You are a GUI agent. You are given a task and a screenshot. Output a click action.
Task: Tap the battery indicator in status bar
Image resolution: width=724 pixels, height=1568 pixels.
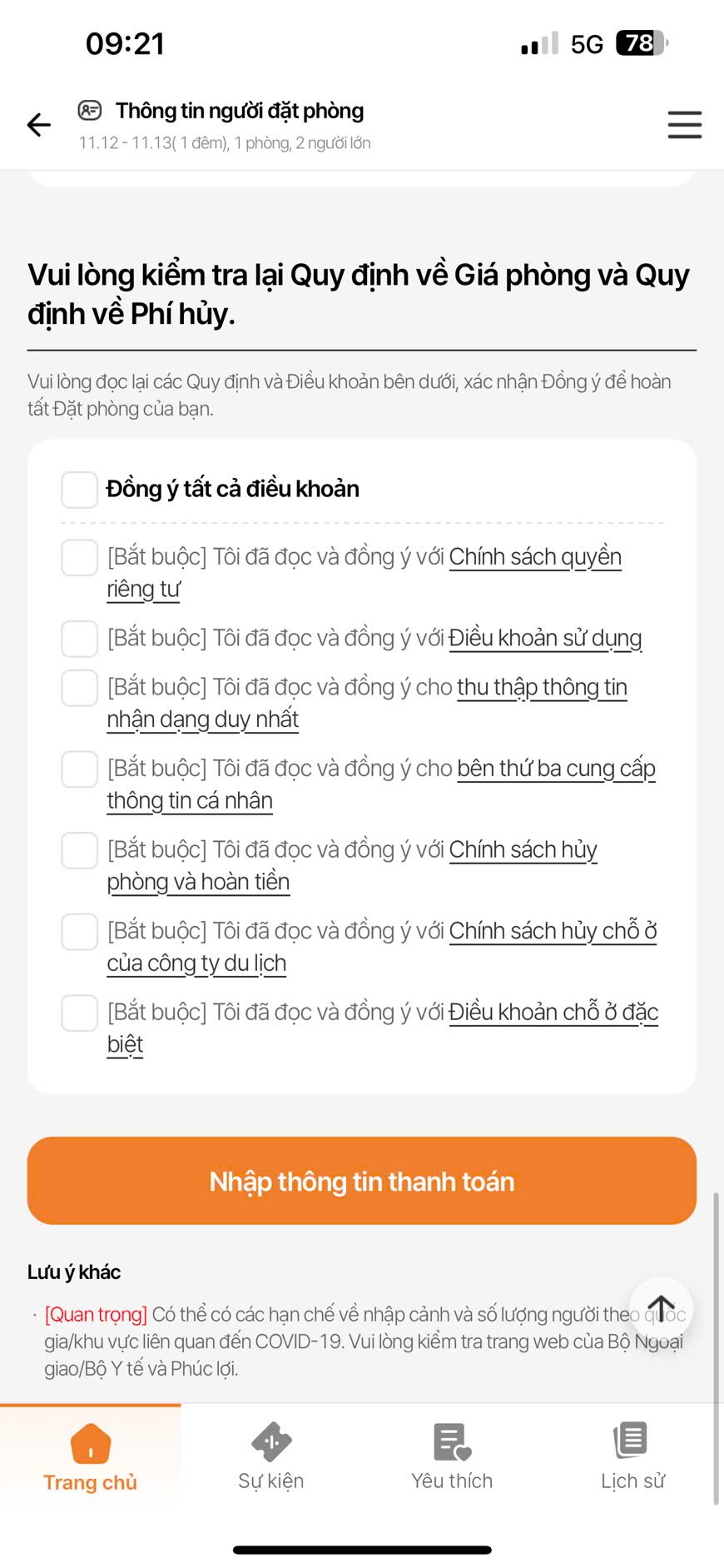pos(641,43)
